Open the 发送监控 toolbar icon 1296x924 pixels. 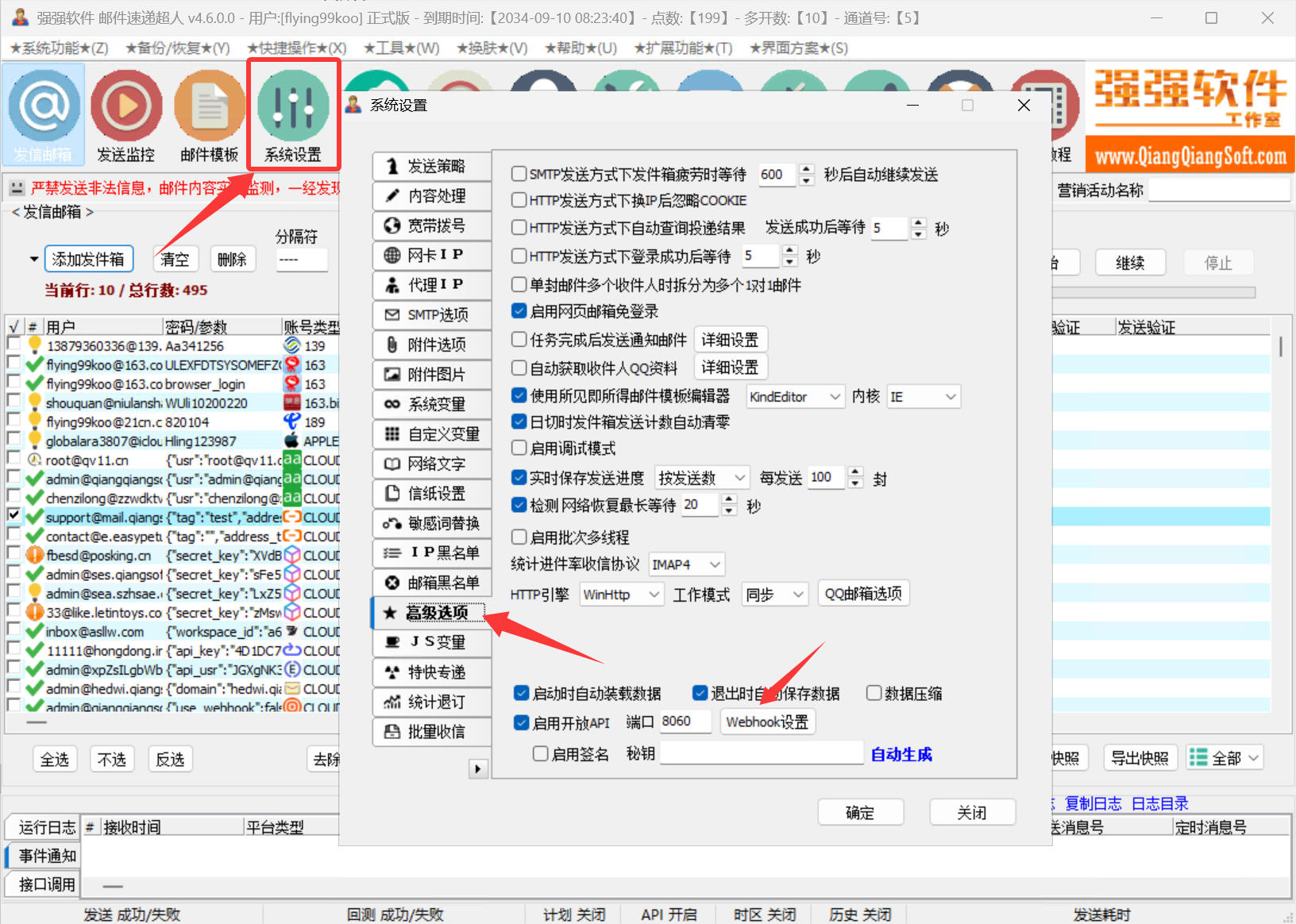pyautogui.click(x=126, y=115)
